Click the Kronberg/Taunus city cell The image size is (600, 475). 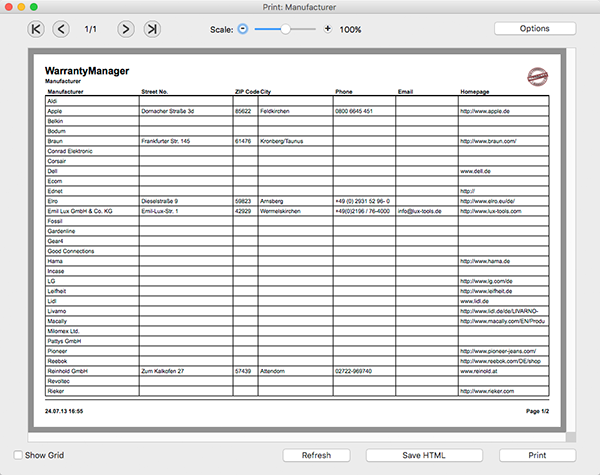[x=295, y=141]
